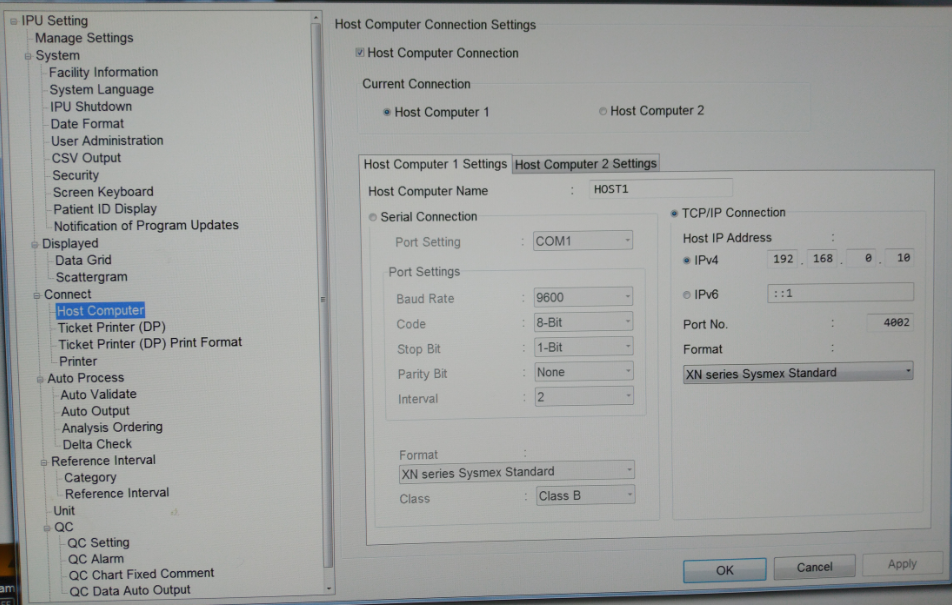
Task: Open the Class B dropdown
Action: 585,495
